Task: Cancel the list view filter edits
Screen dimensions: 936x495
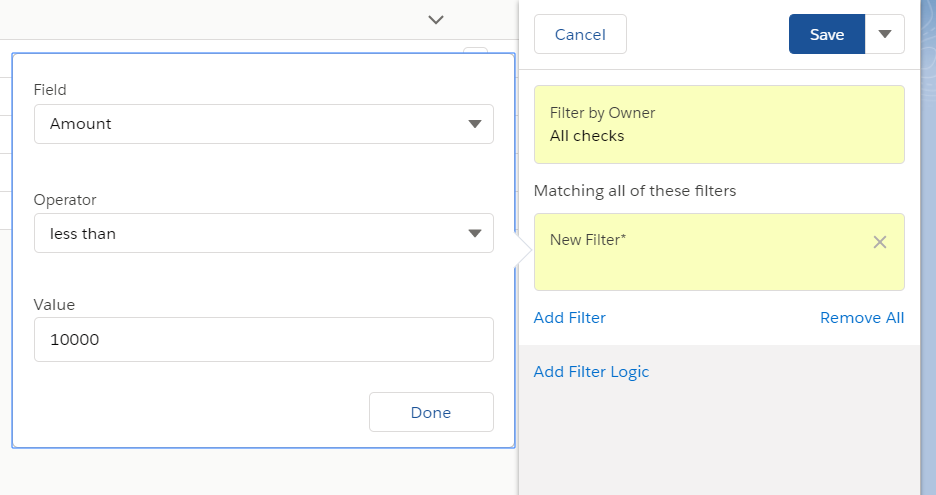Action: [x=580, y=34]
